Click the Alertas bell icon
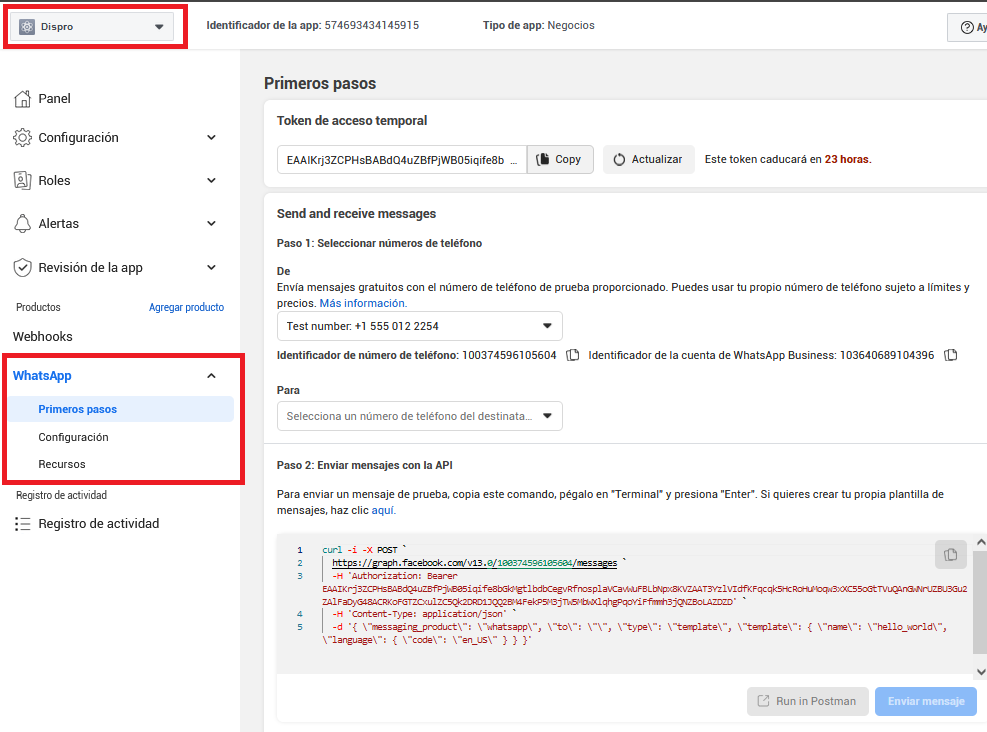Viewport: 987px width, 732px height. [22, 224]
